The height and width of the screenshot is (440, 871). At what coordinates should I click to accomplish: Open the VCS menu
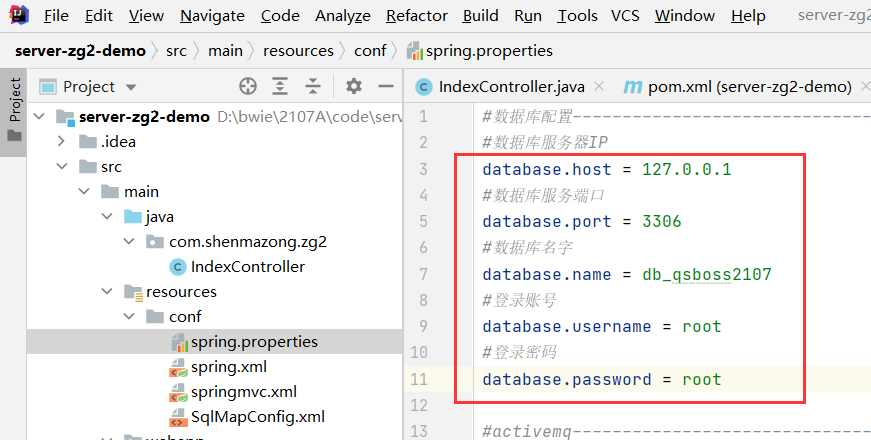pos(625,16)
